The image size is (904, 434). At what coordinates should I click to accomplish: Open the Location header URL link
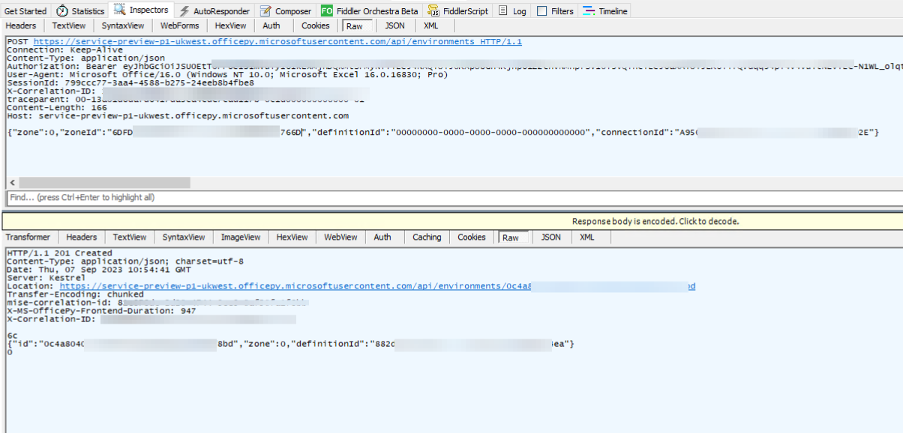click(378, 286)
